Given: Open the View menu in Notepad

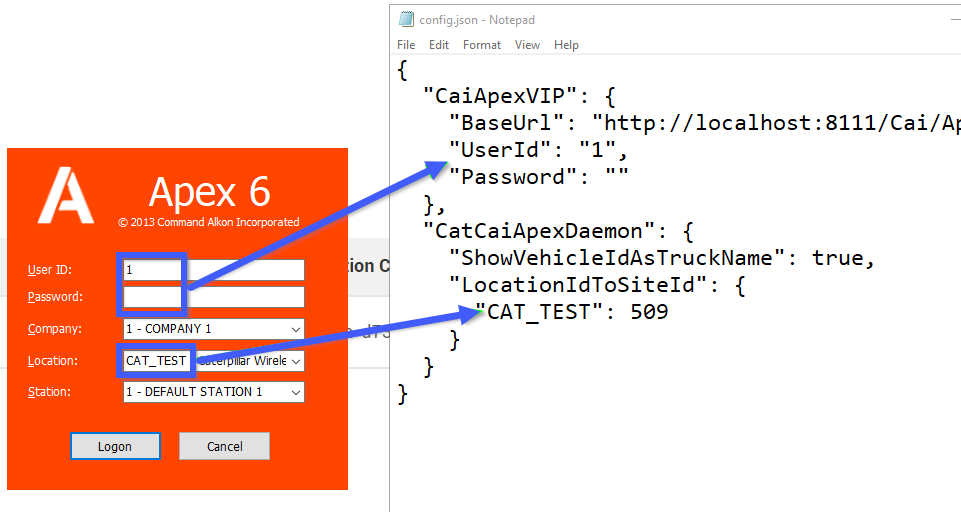Looking at the screenshot, I should point(527,45).
